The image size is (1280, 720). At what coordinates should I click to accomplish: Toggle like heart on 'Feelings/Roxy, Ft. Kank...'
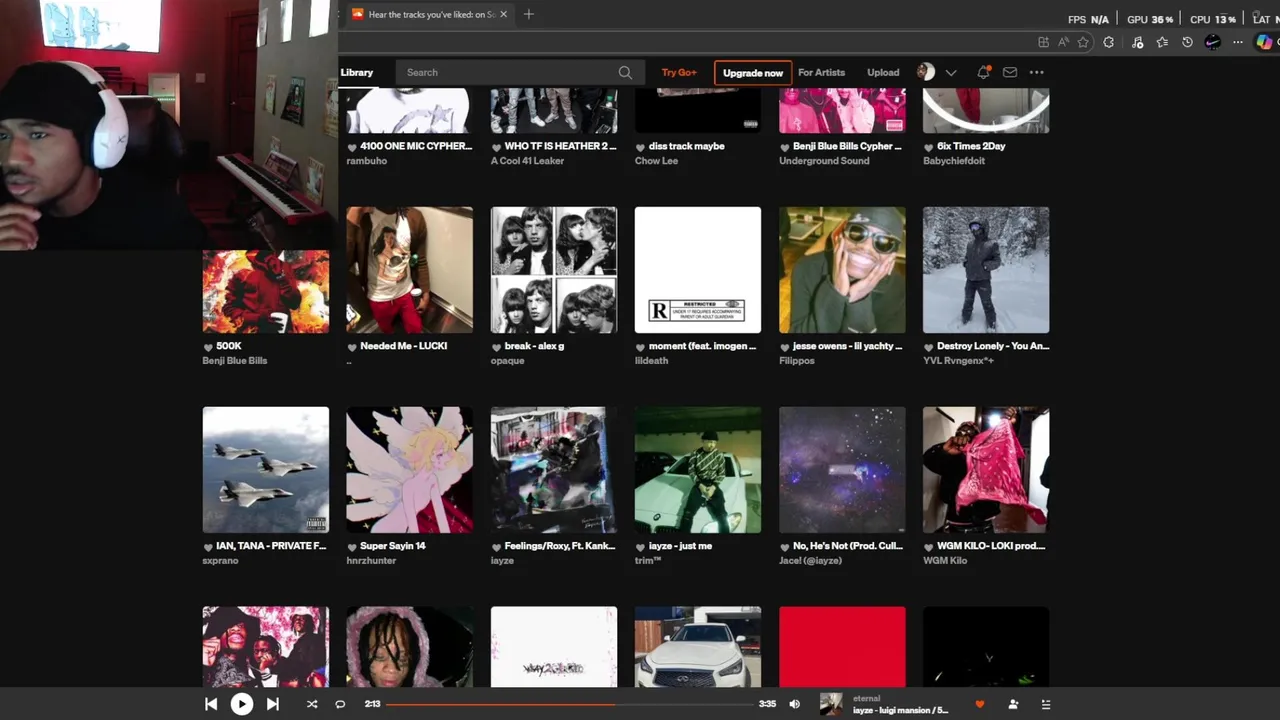click(496, 547)
